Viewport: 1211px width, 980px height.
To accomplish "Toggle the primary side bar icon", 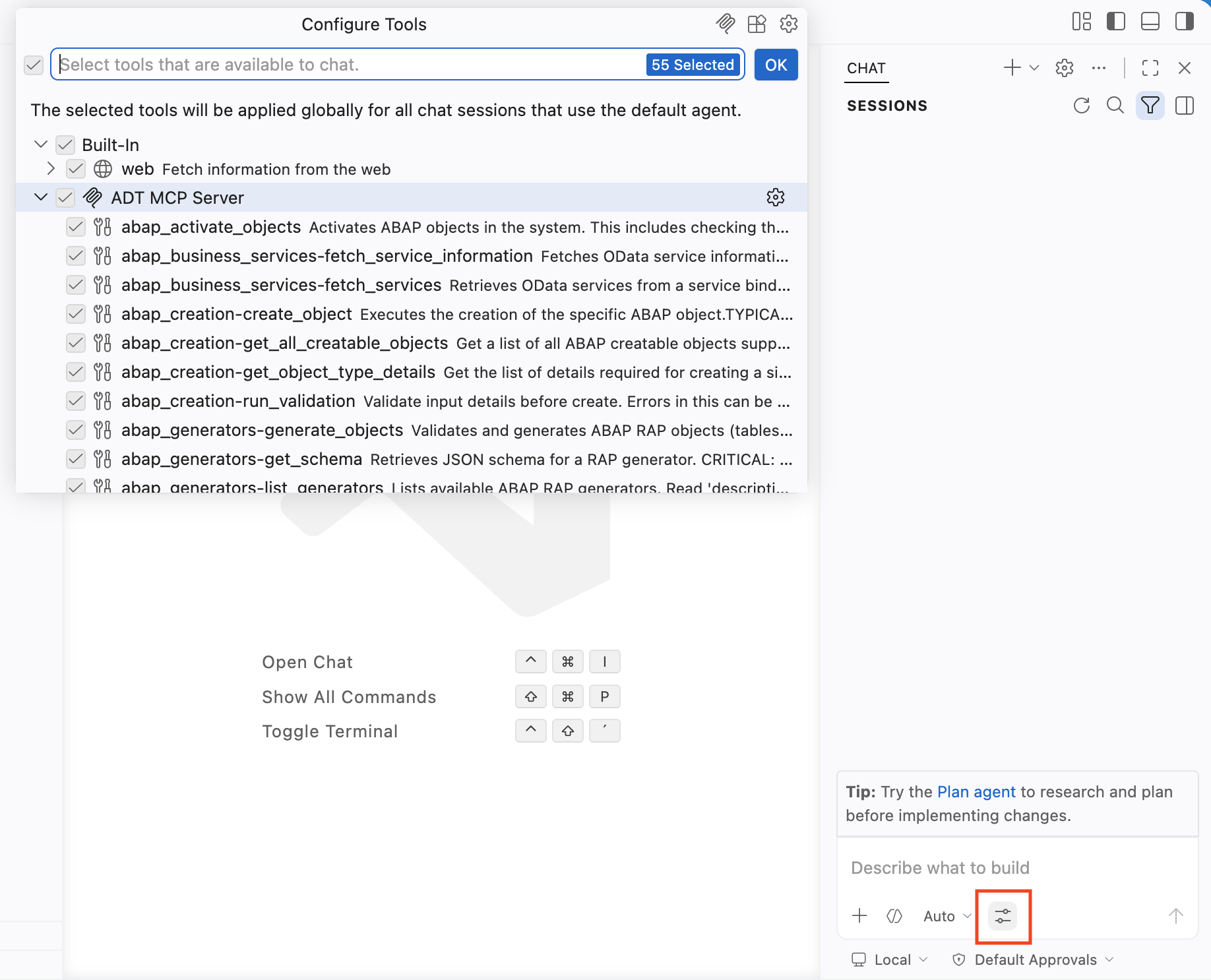I will (1116, 22).
